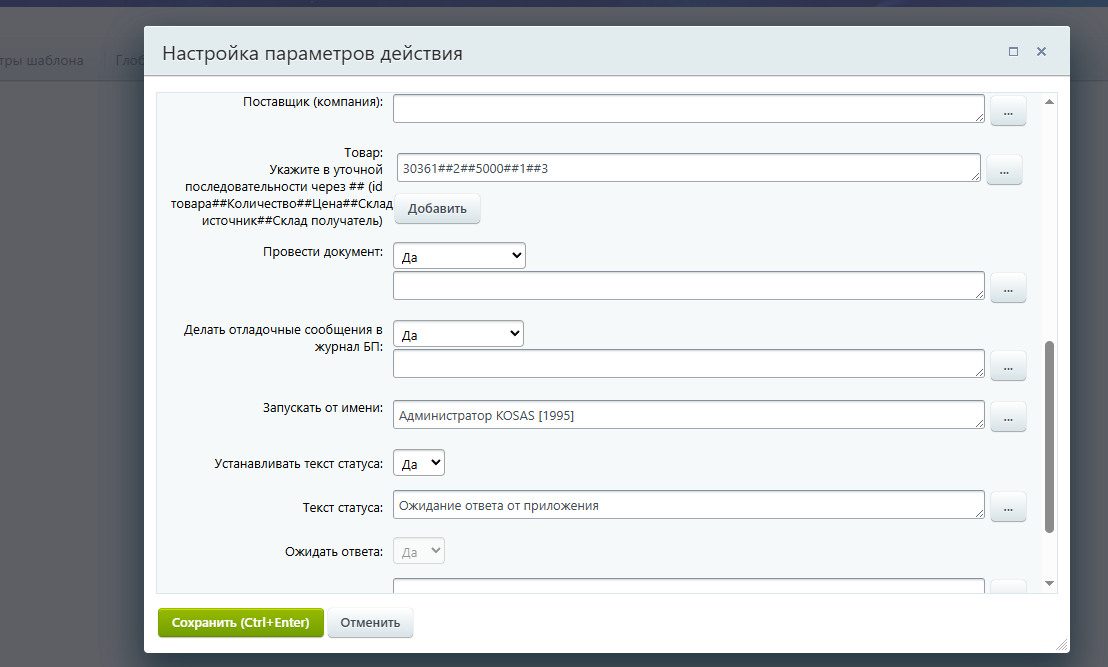Close the Настройка параметров действия dialog
This screenshot has height=667, width=1108.
point(1041,52)
